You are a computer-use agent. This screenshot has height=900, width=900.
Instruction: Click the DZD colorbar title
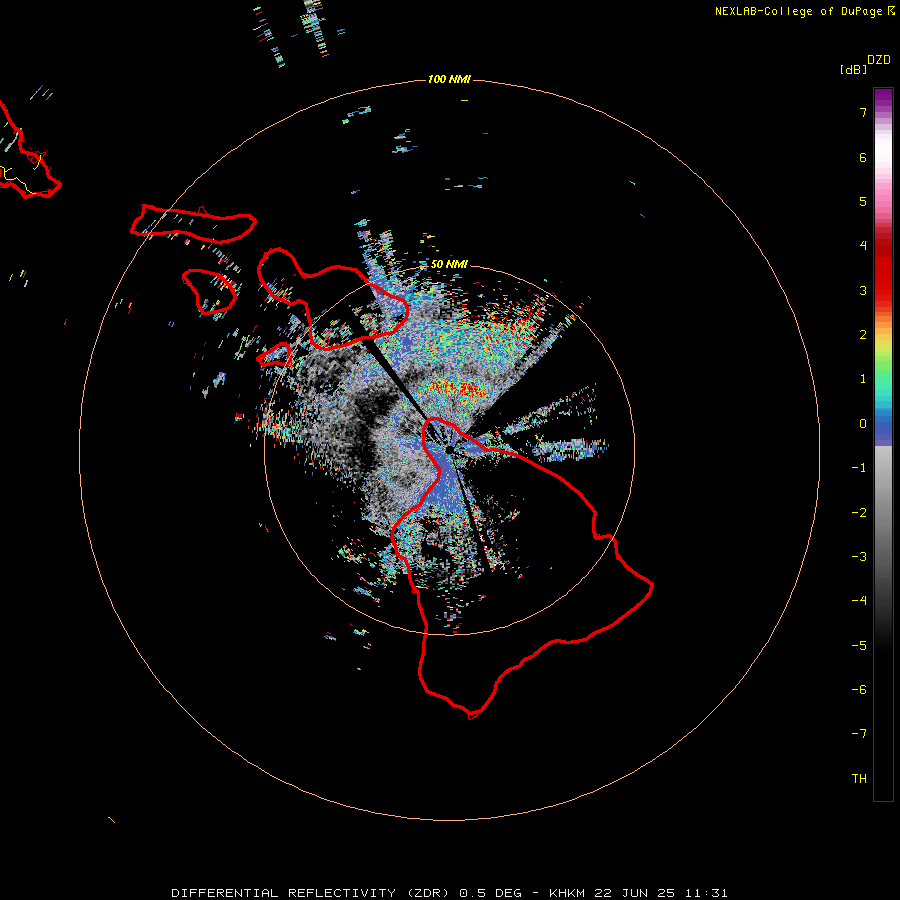(x=879, y=60)
